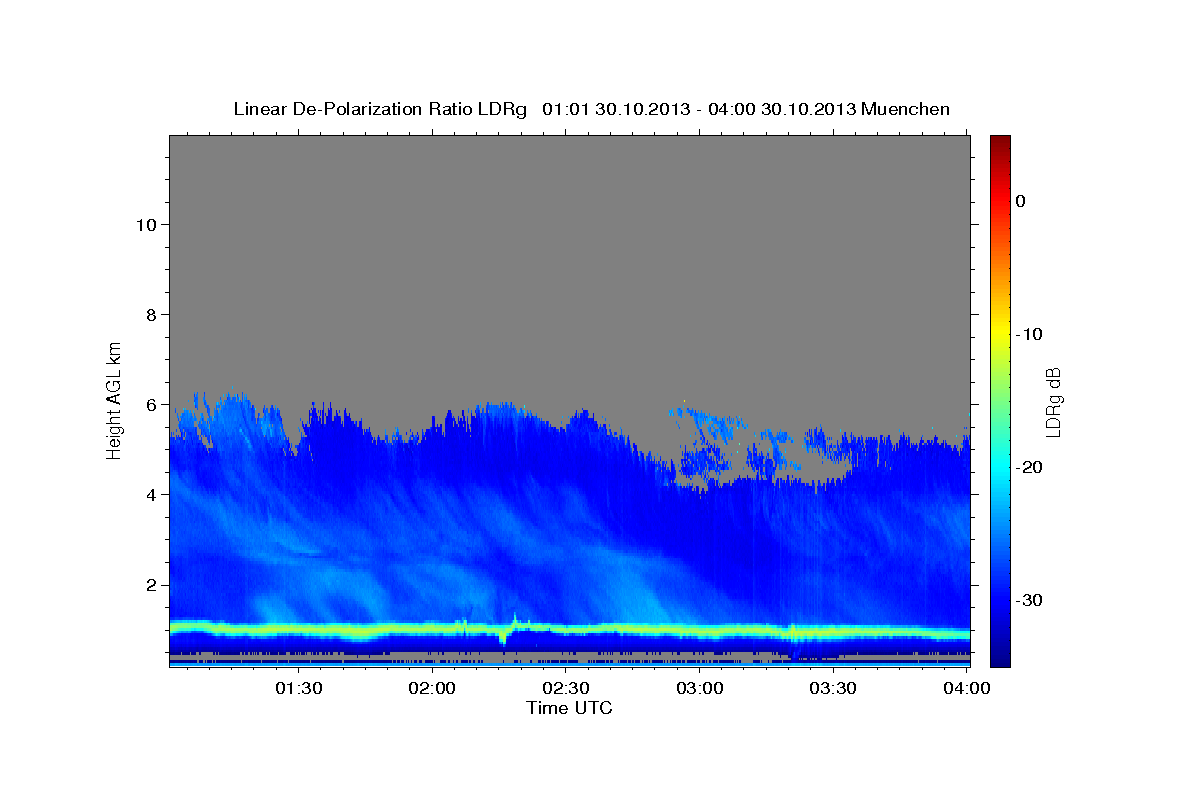Click the '01:30' time tick label
1200x800 pixels.
tap(298, 688)
